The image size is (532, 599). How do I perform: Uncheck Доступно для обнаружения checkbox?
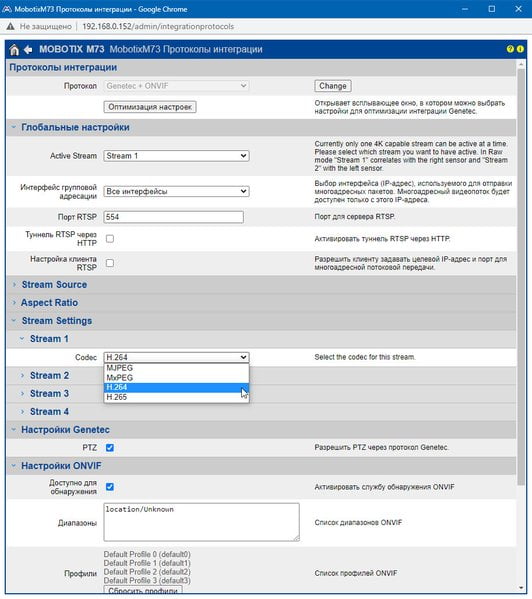[110, 487]
